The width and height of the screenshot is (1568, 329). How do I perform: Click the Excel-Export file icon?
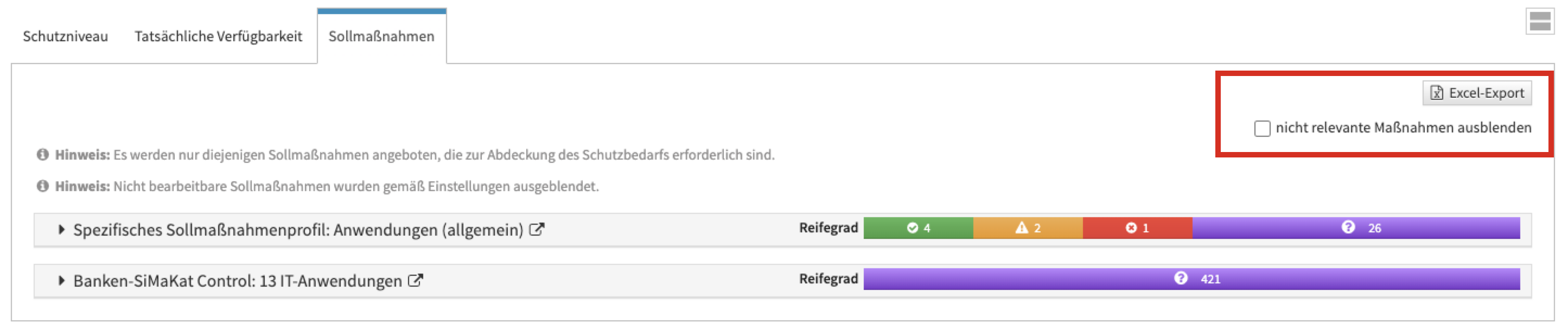[1437, 93]
